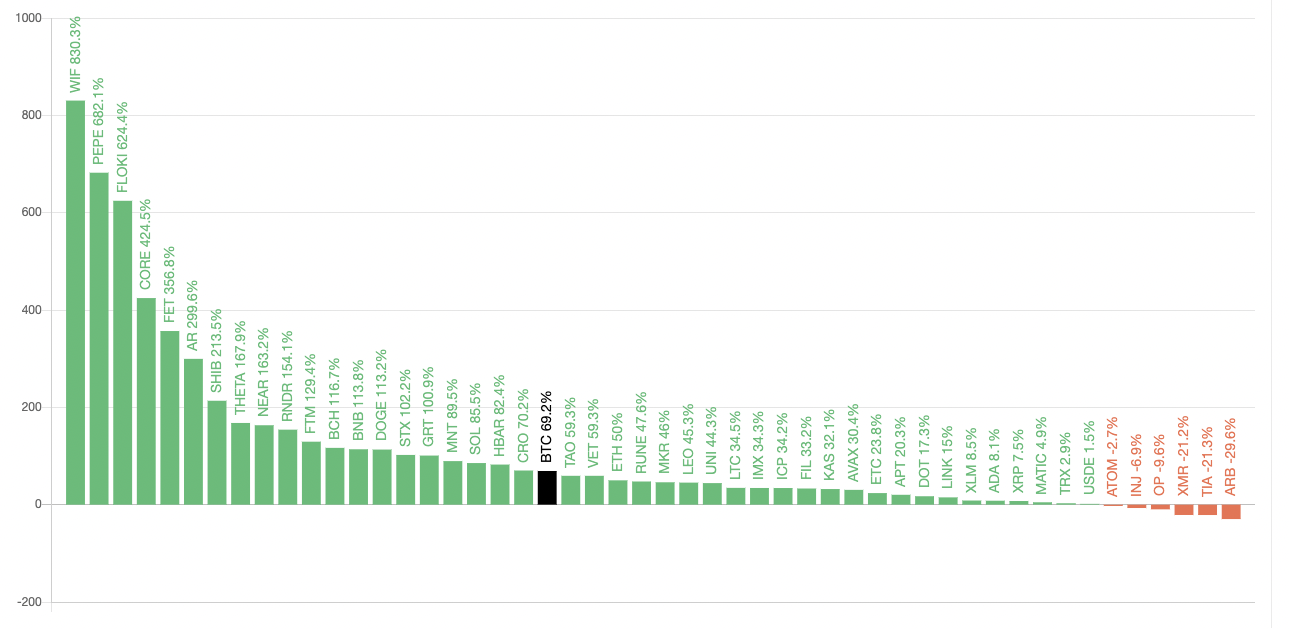Select the CORE 424.5% bar
The width and height of the screenshot is (1289, 629).
(146, 401)
